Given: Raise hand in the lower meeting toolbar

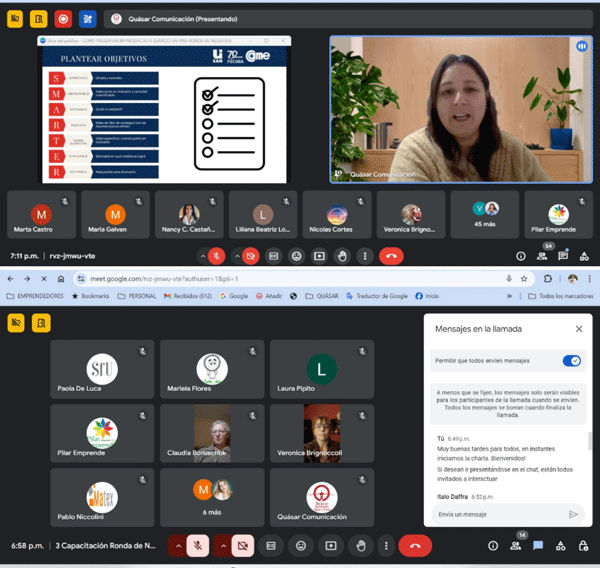Looking at the screenshot, I should click(x=360, y=546).
